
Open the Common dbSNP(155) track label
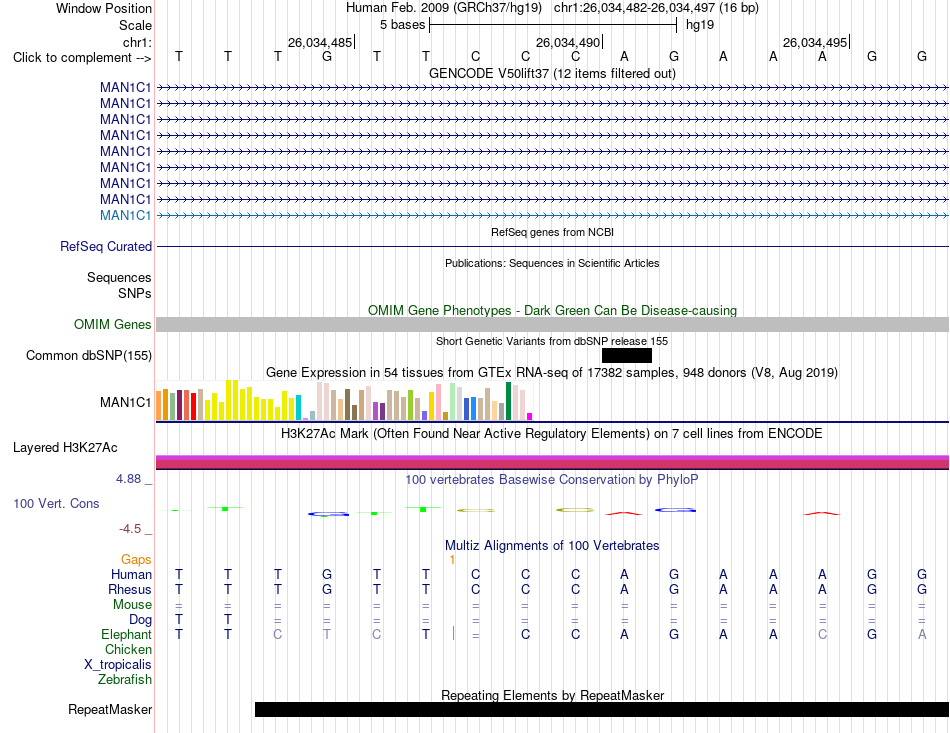pos(88,356)
